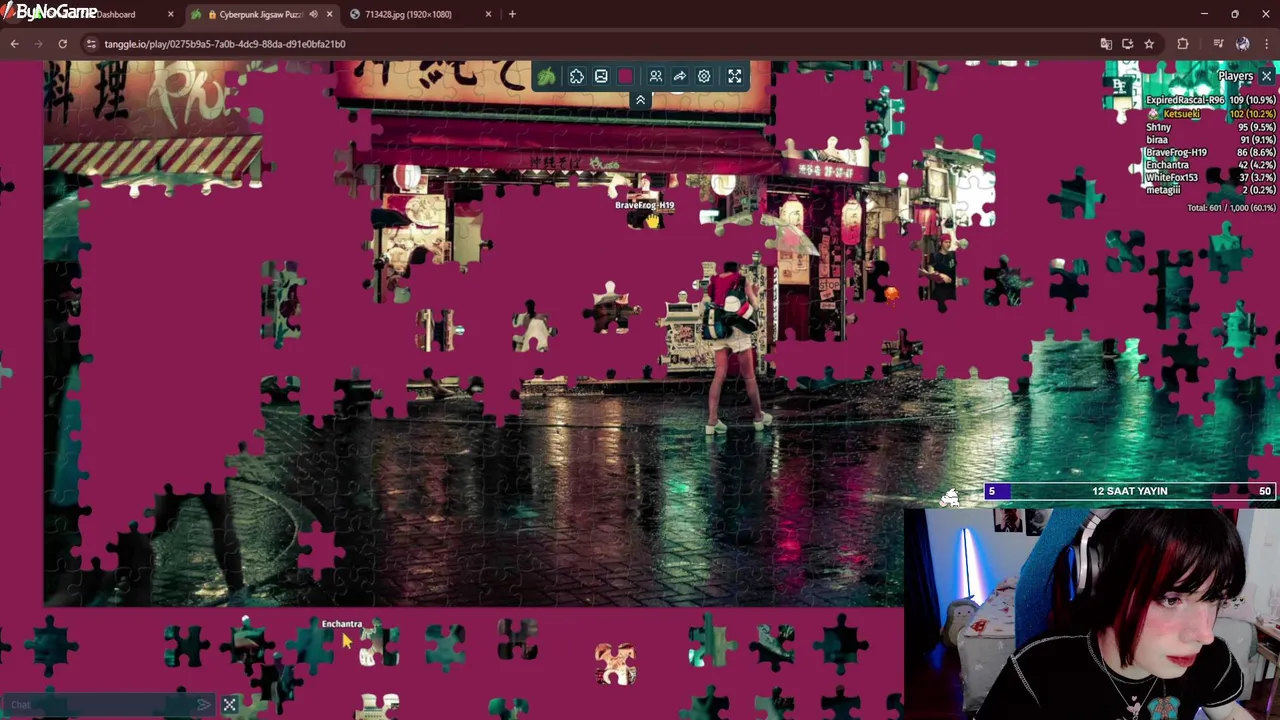Pick the beige loose piece in bottom tray
The width and height of the screenshot is (1280, 720).
(615, 664)
